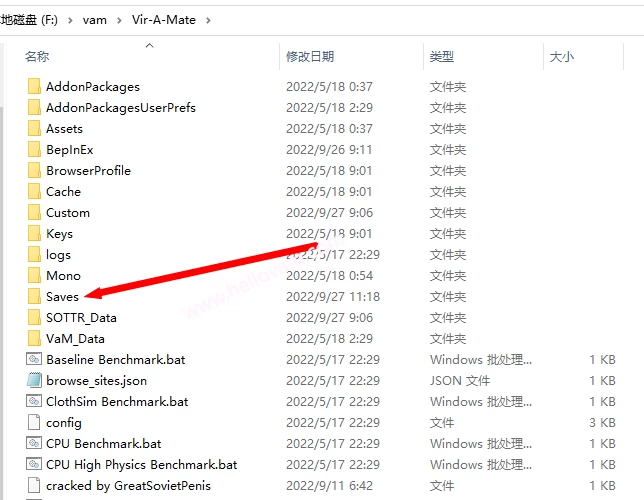
Task: Select the CPU Benchmark.bat file icon
Action: [x=34, y=443]
